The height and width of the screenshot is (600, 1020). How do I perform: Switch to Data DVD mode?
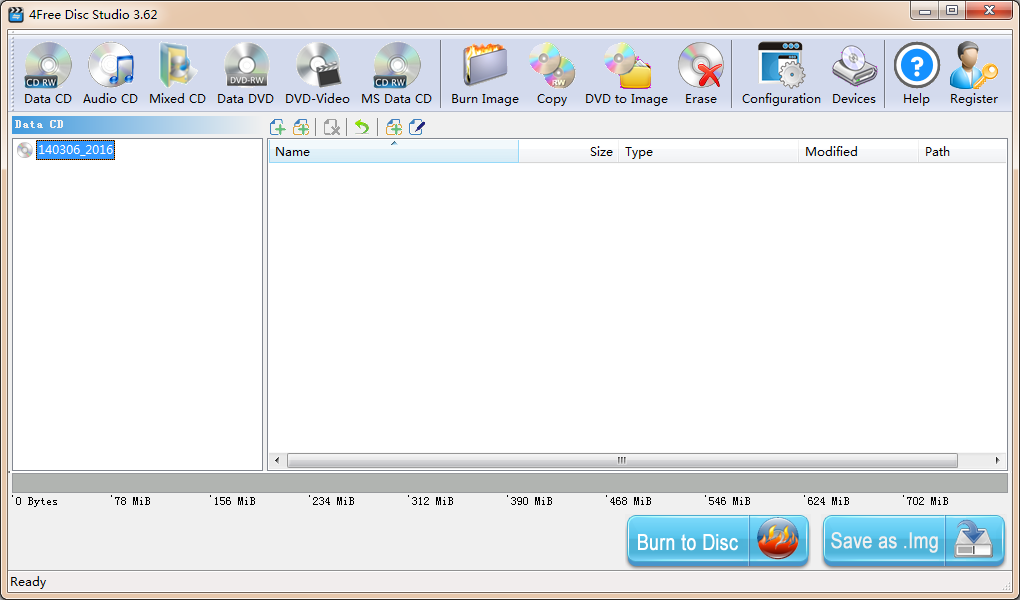coord(245,74)
